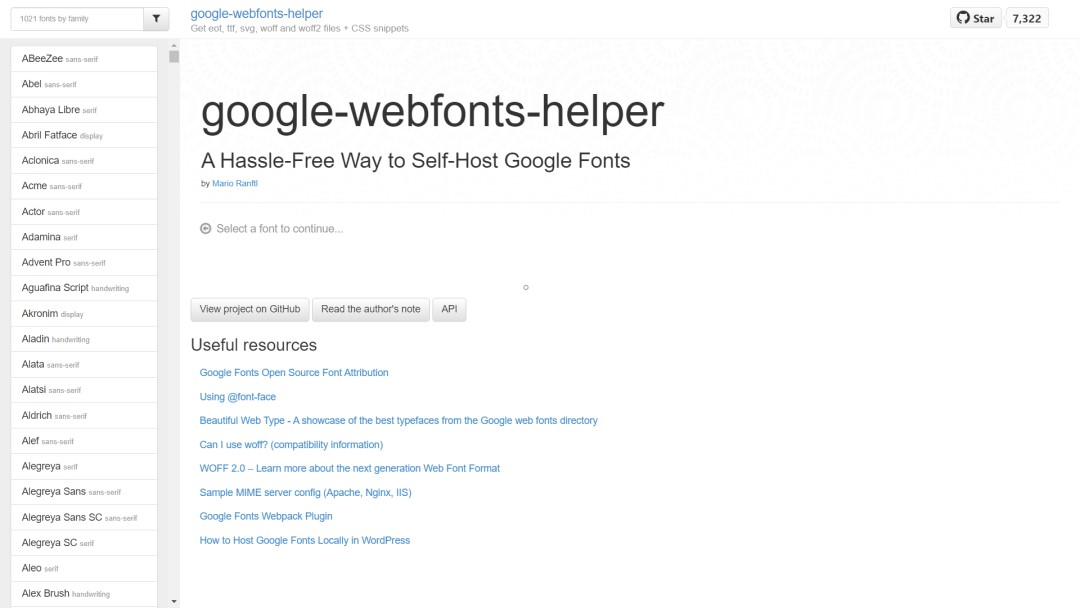Visit the Mario Ranftl author link

coord(234,182)
